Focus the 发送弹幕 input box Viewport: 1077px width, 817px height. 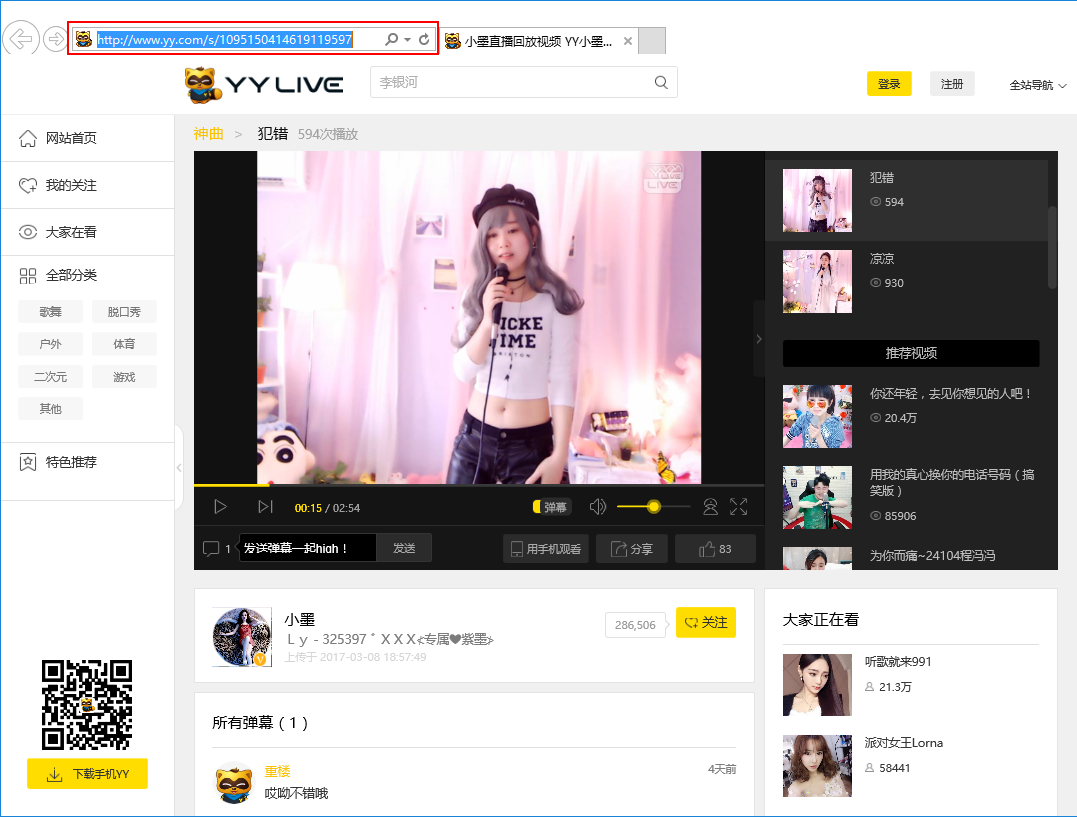click(x=307, y=548)
